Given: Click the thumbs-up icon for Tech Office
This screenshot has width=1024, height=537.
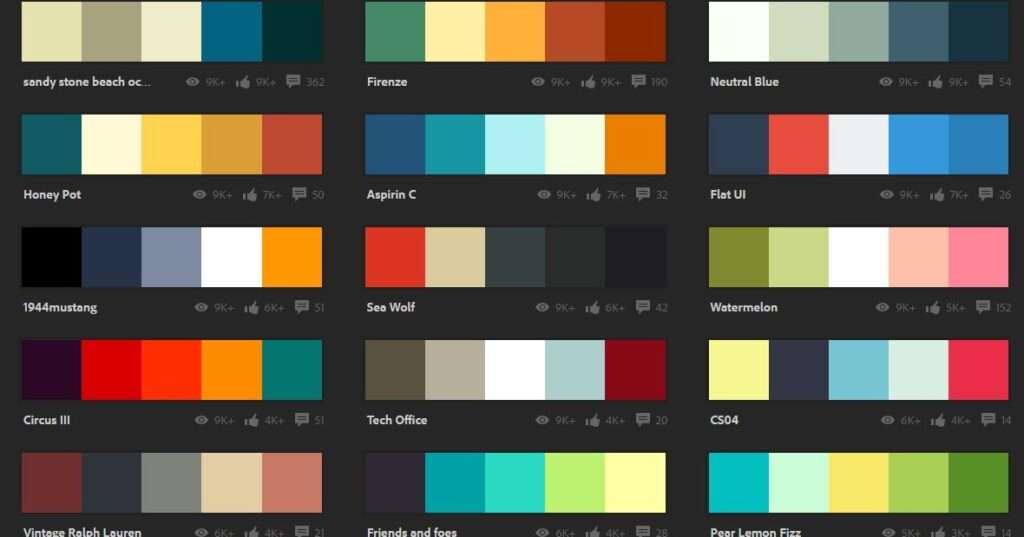Looking at the screenshot, I should click(x=593, y=421).
